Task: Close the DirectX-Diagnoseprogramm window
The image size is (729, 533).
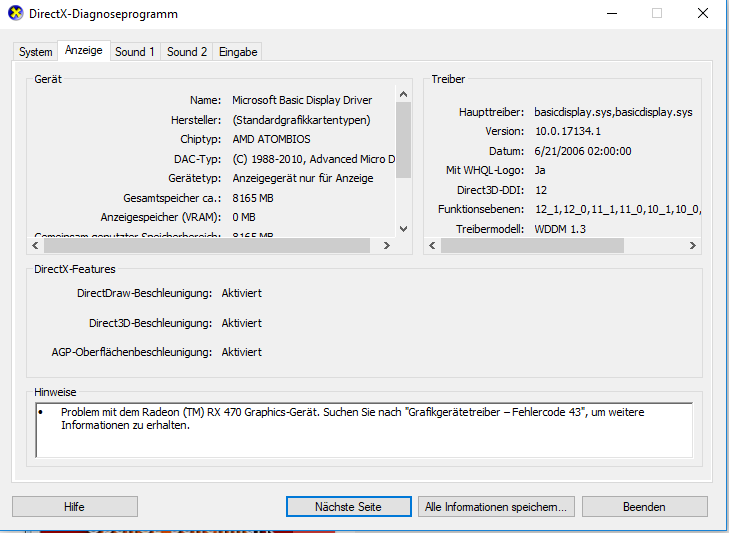Action: coord(703,13)
